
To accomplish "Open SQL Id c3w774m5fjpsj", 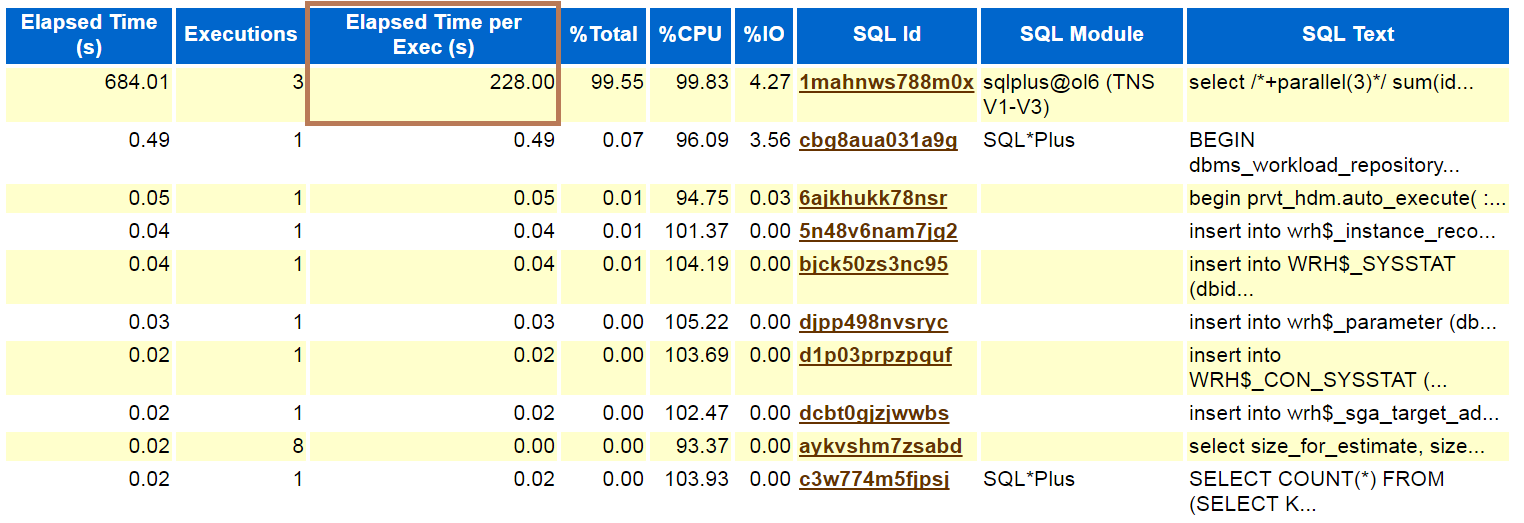I will pos(874,480).
